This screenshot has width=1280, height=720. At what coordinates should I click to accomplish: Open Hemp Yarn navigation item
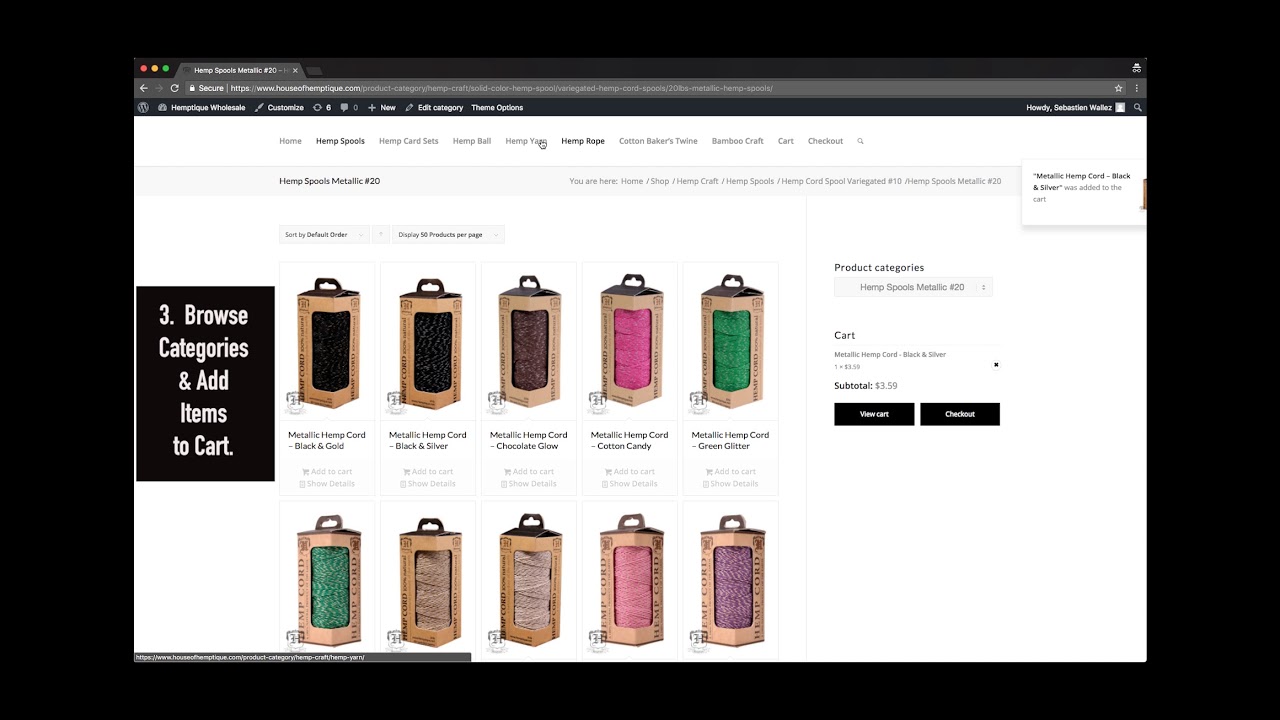[x=526, y=141]
